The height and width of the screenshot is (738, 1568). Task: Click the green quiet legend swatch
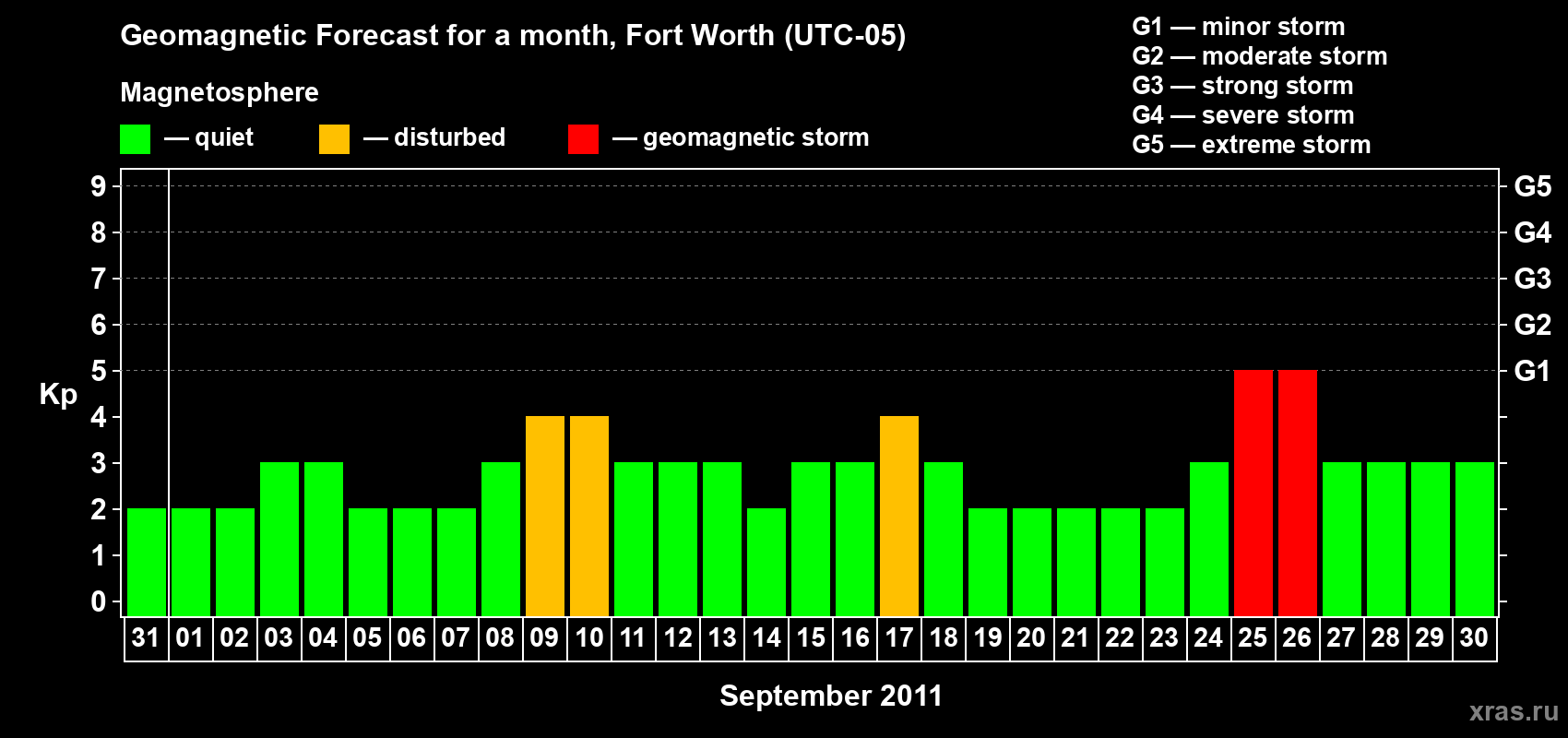[x=135, y=139]
